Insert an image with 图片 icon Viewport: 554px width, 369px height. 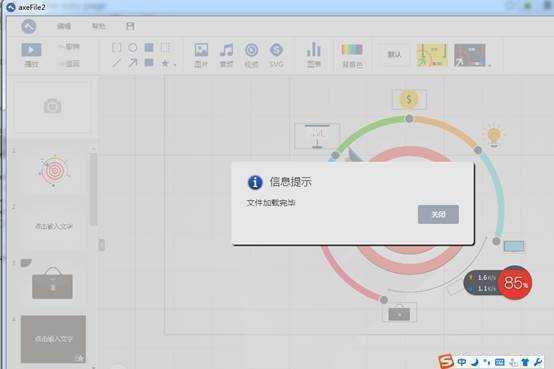coord(201,55)
